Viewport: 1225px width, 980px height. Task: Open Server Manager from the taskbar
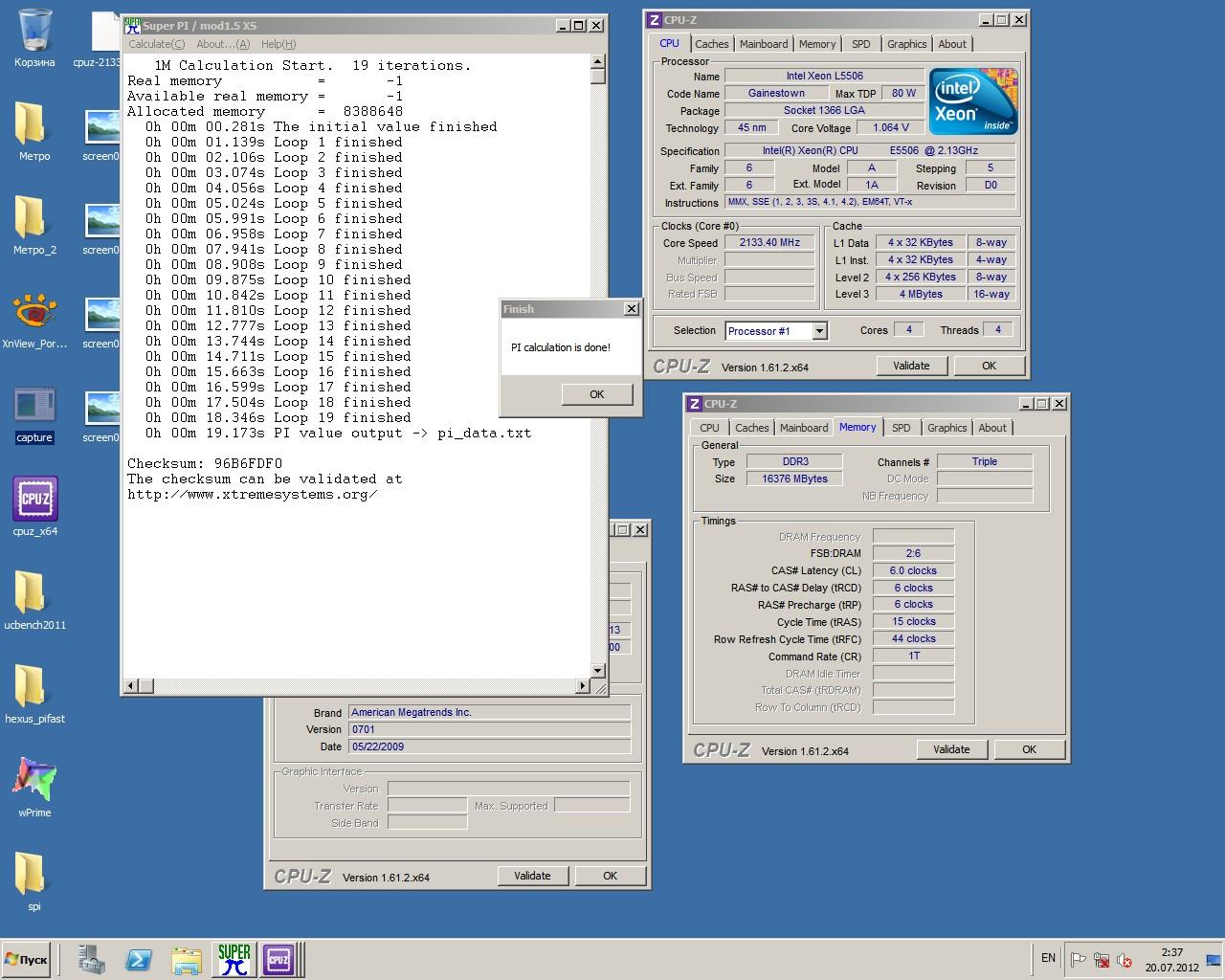pos(93,959)
